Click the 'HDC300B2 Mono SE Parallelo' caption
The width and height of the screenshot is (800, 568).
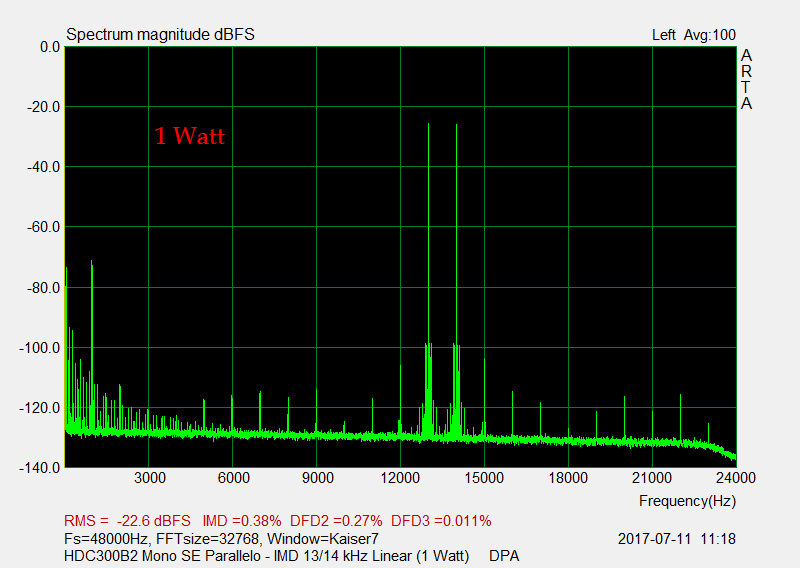pyautogui.click(x=162, y=556)
